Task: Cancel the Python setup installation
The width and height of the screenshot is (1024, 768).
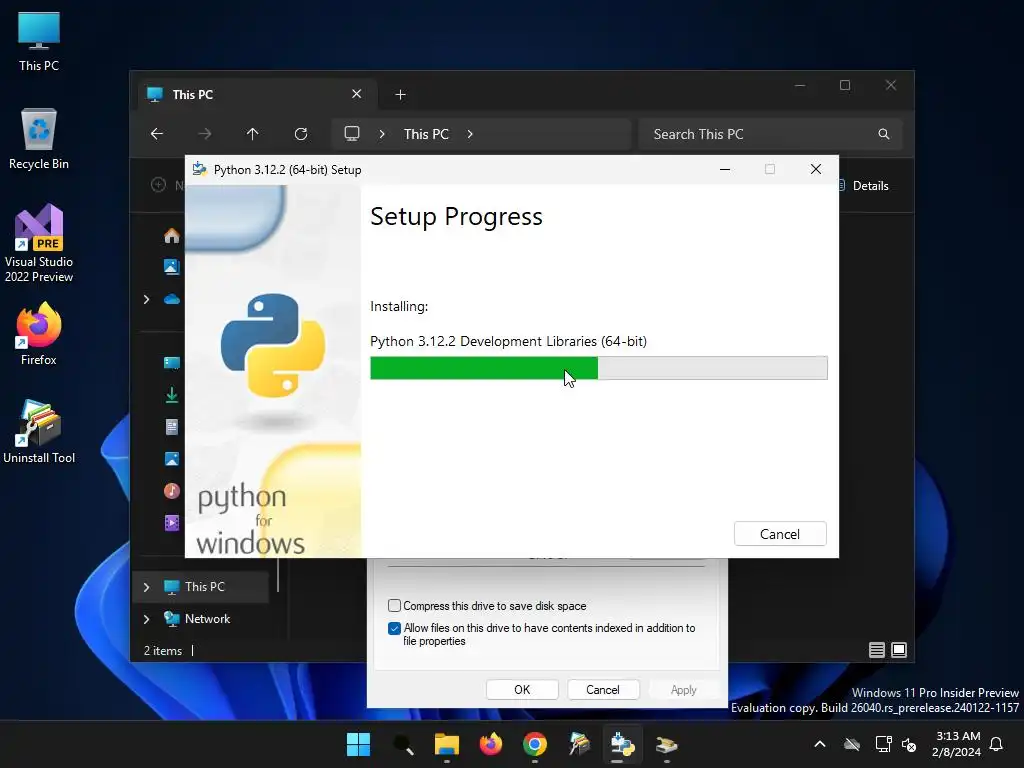Action: pyautogui.click(x=780, y=534)
